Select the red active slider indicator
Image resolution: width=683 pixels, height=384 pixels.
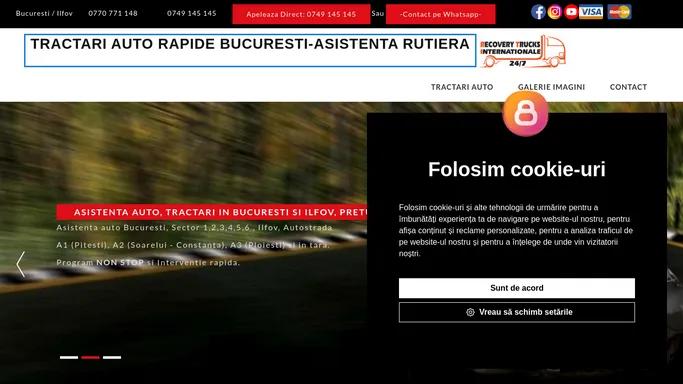pyautogui.click(x=91, y=357)
